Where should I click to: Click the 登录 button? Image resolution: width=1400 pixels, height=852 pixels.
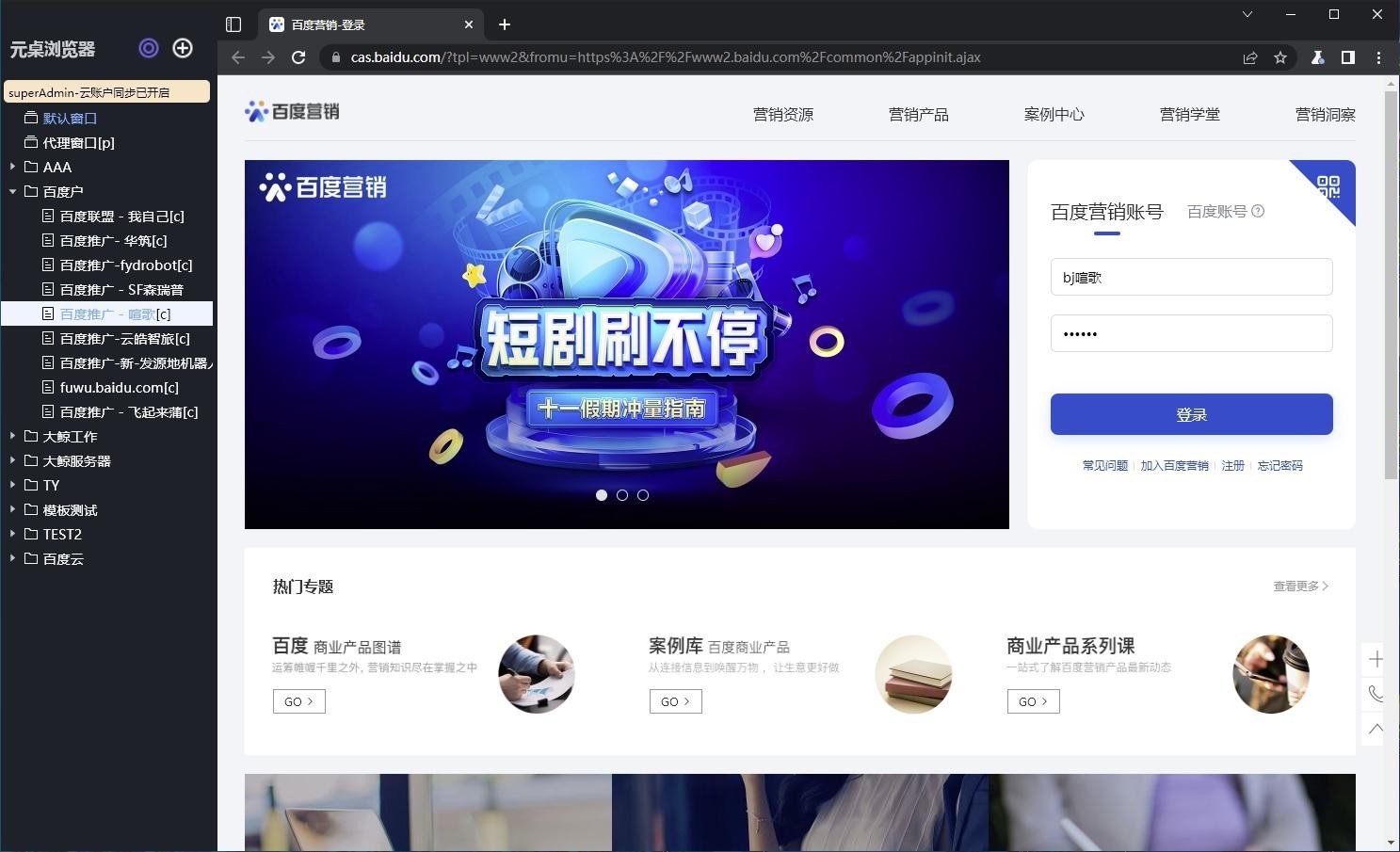pyautogui.click(x=1192, y=414)
